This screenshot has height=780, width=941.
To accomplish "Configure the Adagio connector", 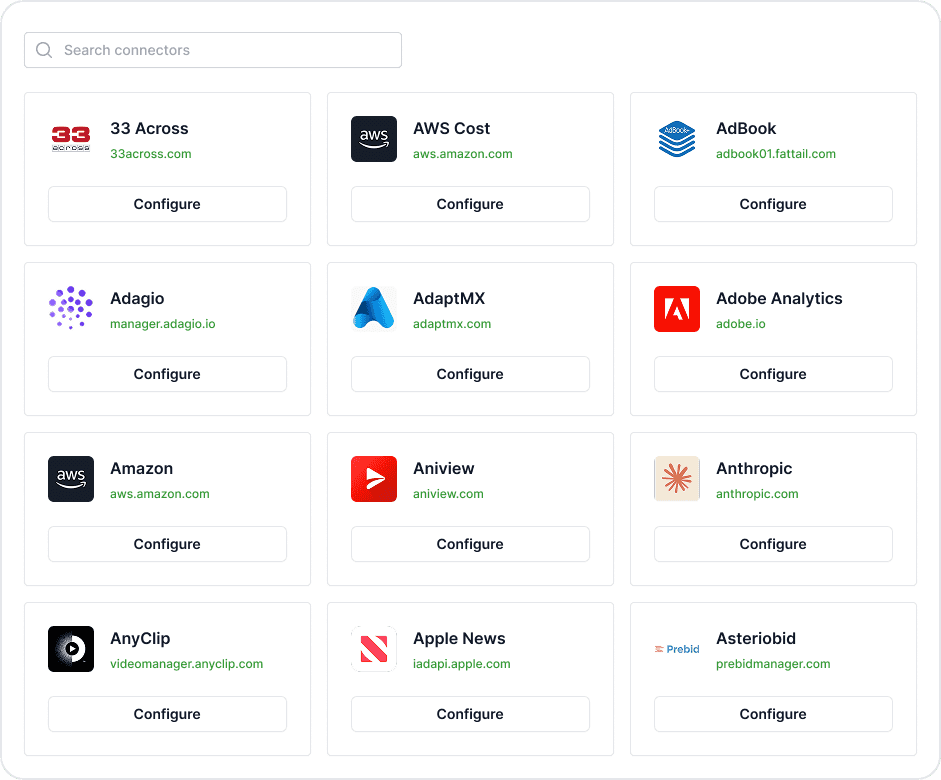I will (x=167, y=374).
